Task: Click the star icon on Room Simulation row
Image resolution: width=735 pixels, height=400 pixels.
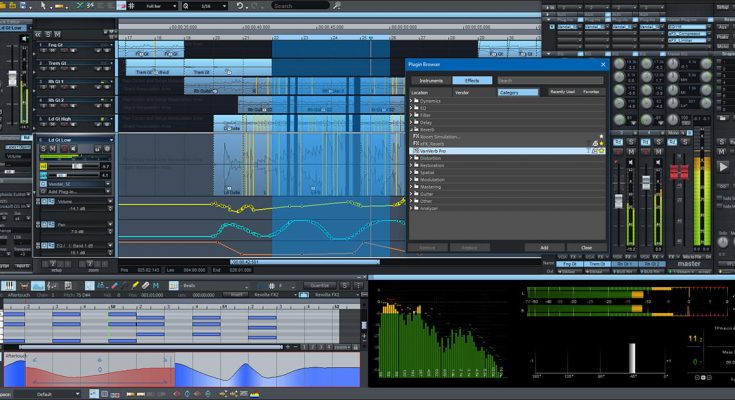Action: click(601, 136)
